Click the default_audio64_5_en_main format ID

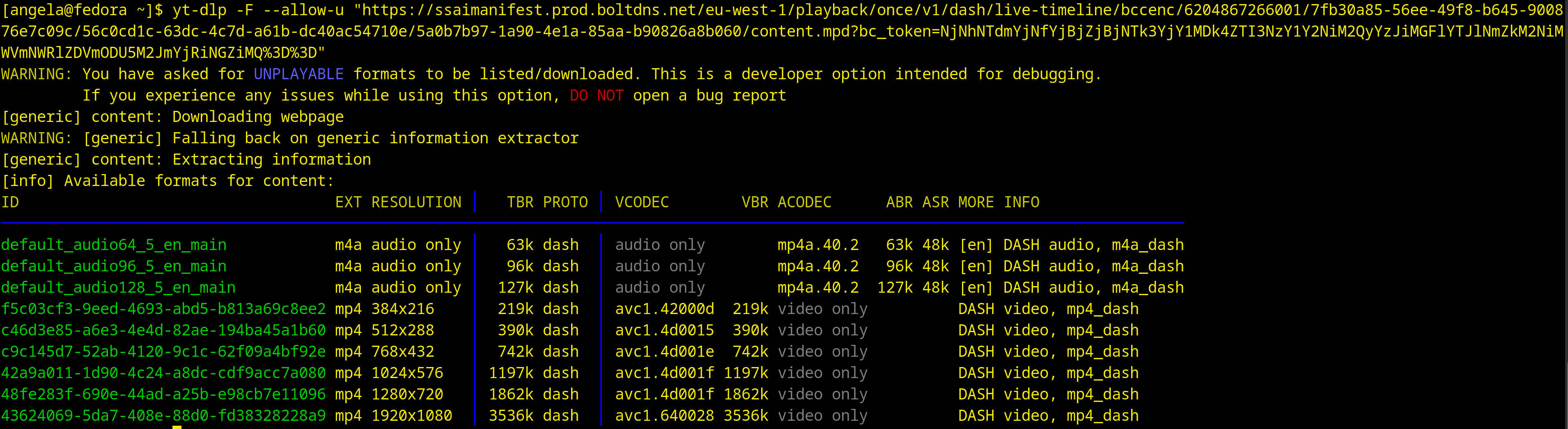tap(113, 245)
